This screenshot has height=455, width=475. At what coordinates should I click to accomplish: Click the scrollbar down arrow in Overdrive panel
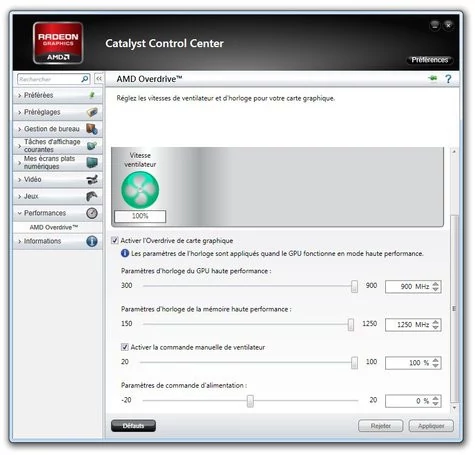(x=454, y=408)
